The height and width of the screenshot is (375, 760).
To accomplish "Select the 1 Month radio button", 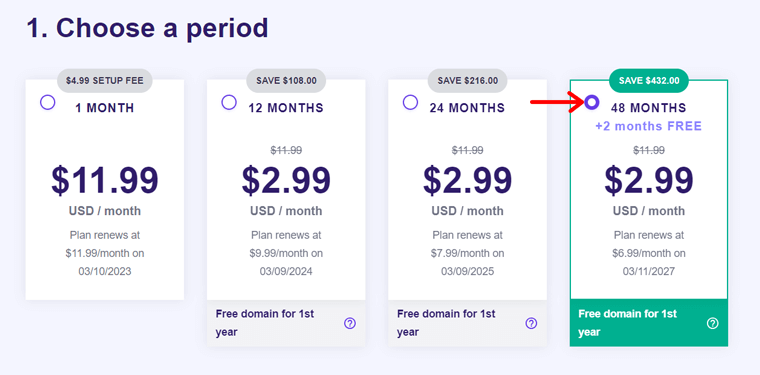I will pyautogui.click(x=48, y=103).
